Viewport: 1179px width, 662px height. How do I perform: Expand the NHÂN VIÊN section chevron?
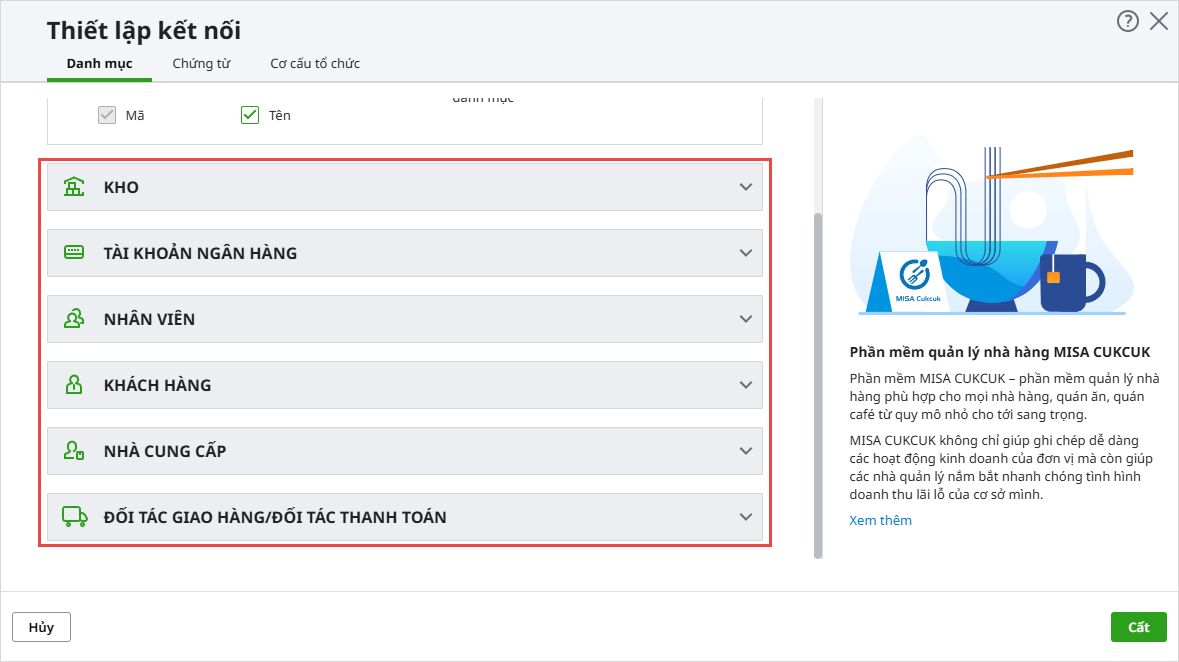(745, 319)
